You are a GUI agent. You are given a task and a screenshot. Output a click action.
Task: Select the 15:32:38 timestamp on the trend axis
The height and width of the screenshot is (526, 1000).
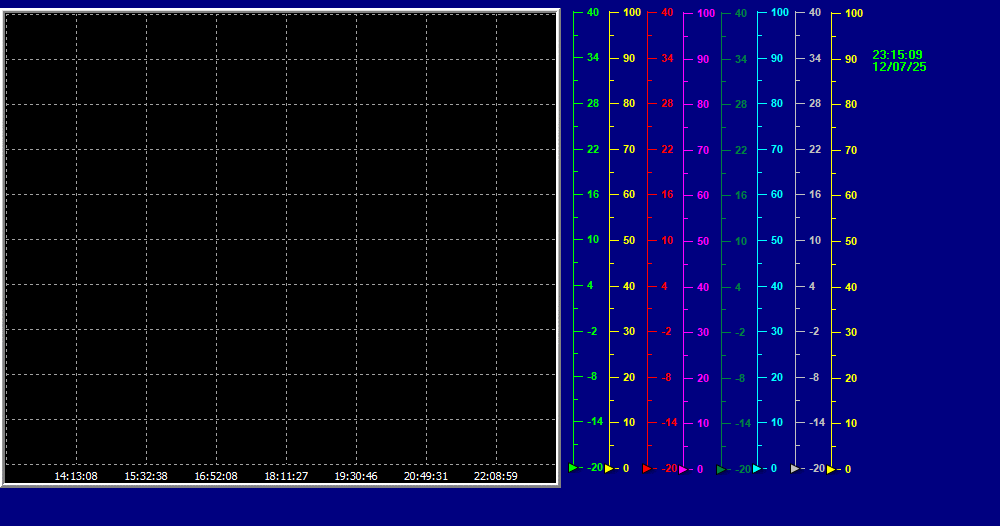(146, 476)
